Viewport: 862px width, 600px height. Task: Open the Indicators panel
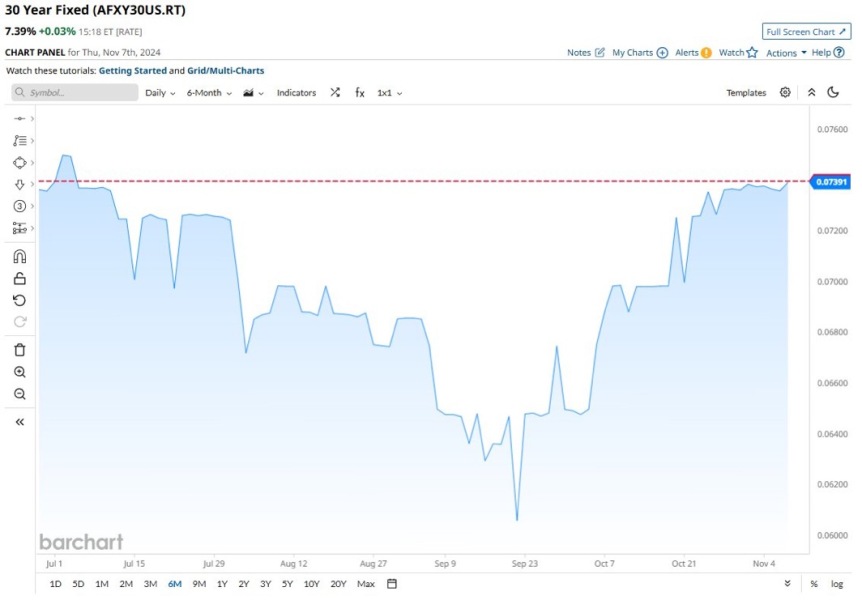[x=296, y=92]
